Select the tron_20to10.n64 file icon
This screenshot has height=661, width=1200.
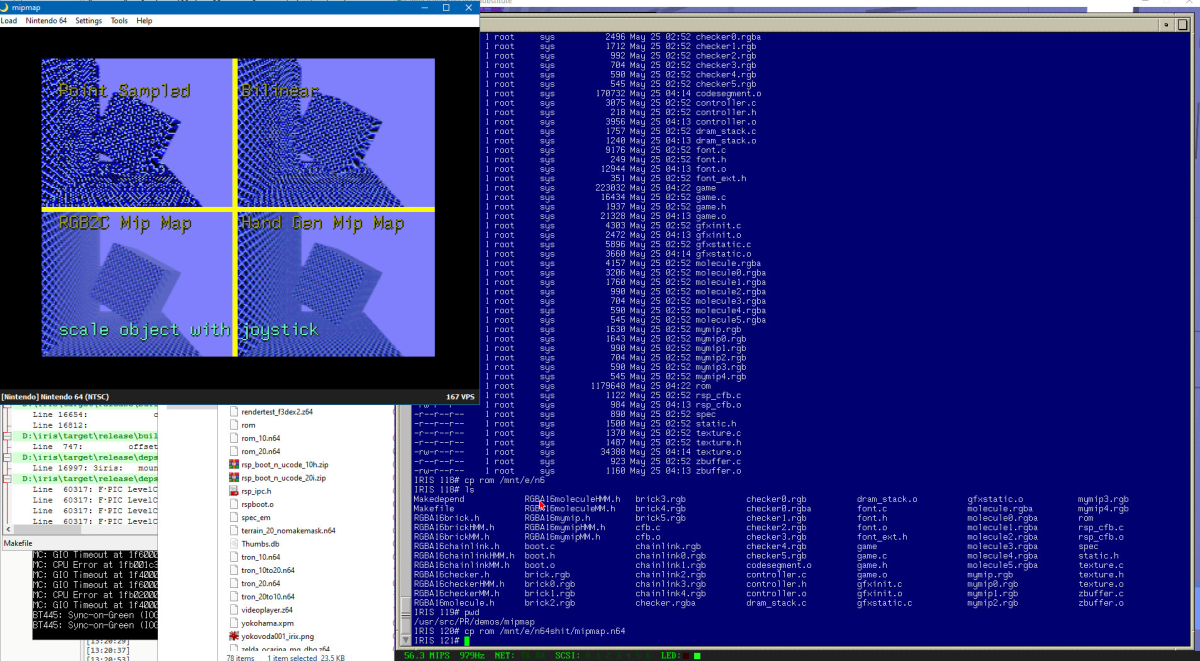[234, 596]
